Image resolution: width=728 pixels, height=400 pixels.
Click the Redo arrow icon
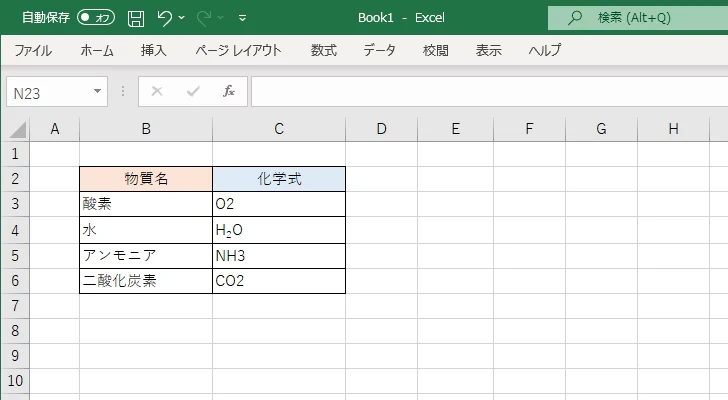204,18
